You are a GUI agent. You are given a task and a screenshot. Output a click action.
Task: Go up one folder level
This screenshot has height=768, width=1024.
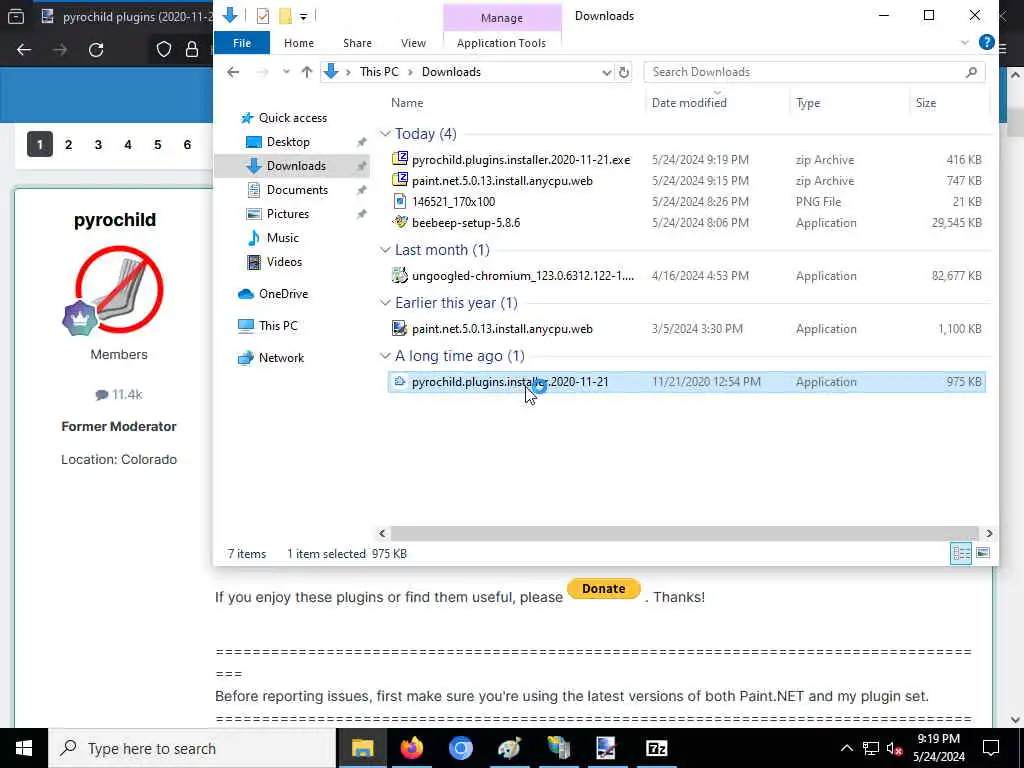(x=306, y=72)
